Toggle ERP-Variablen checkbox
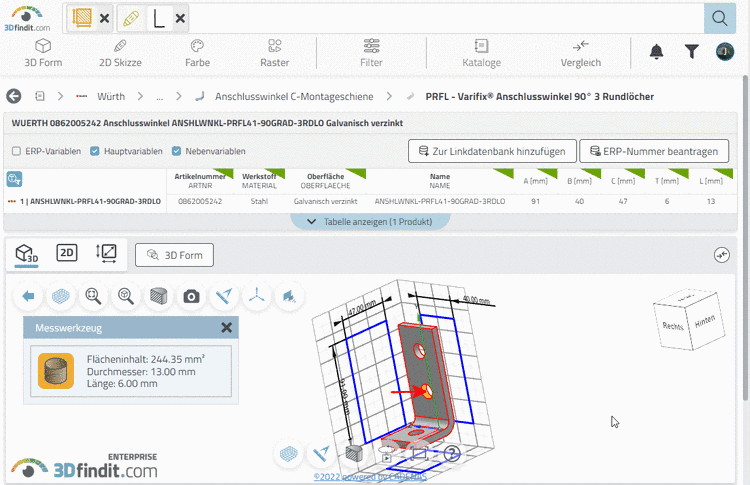This screenshot has height=485, width=750. click(x=16, y=151)
